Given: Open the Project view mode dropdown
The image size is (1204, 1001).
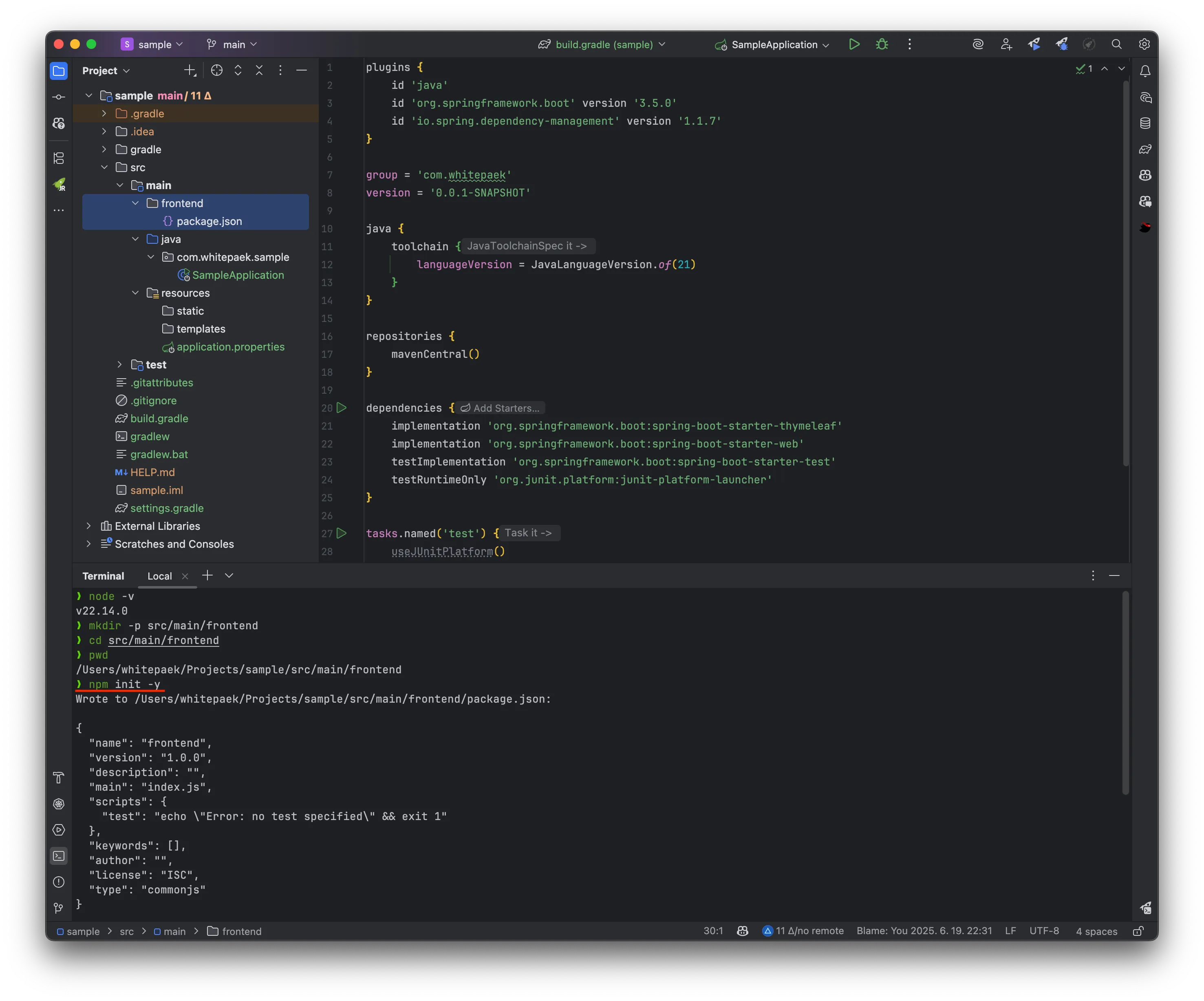Looking at the screenshot, I should coord(106,71).
